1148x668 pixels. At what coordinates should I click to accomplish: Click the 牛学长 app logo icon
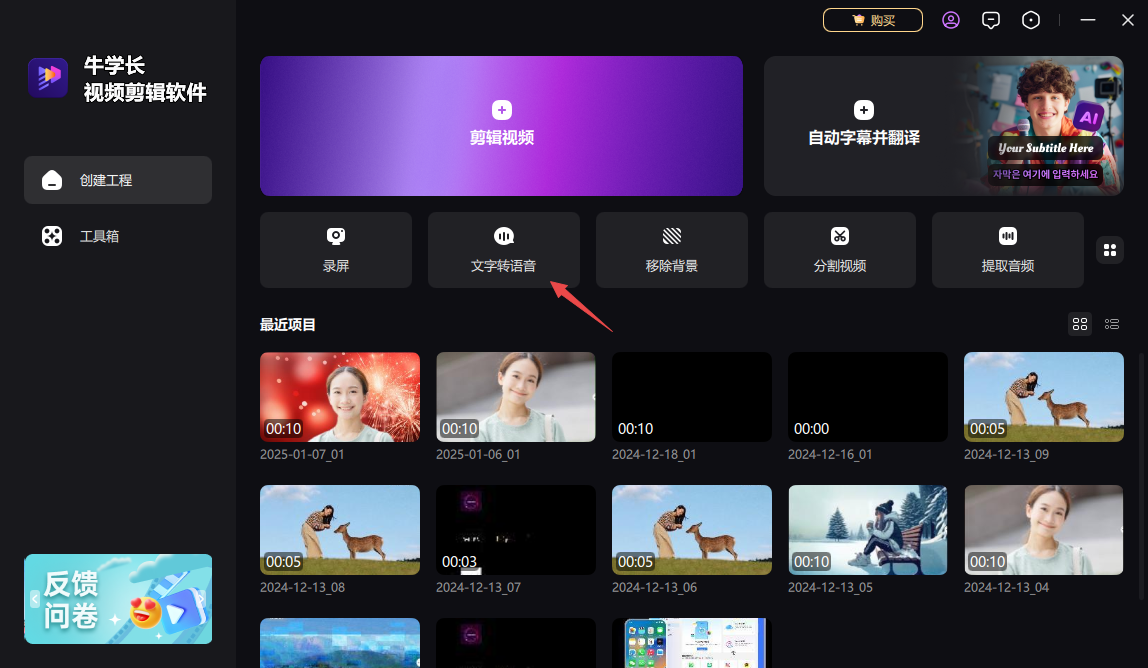point(48,78)
